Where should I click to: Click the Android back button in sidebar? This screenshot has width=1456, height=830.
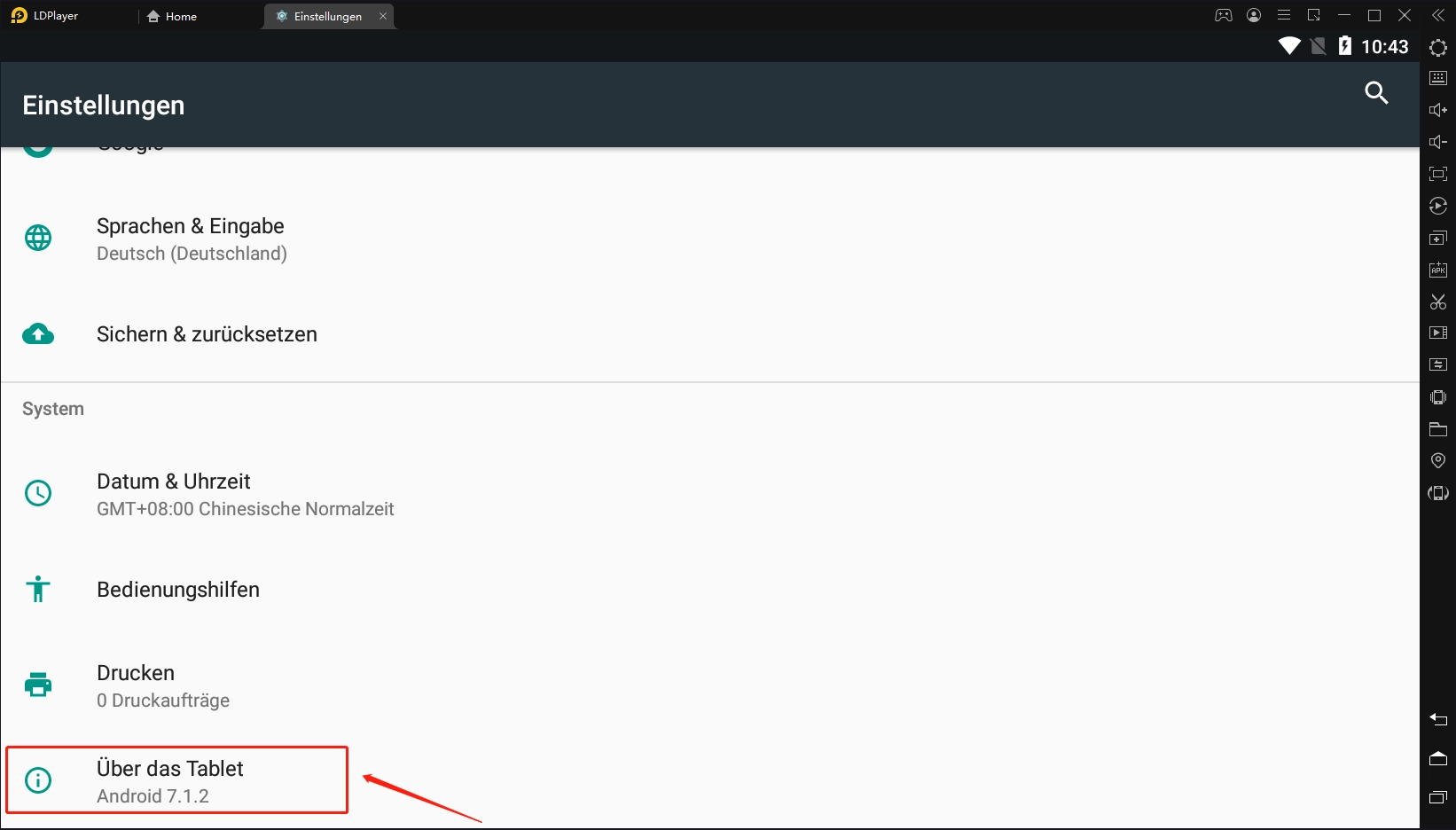pyautogui.click(x=1438, y=719)
